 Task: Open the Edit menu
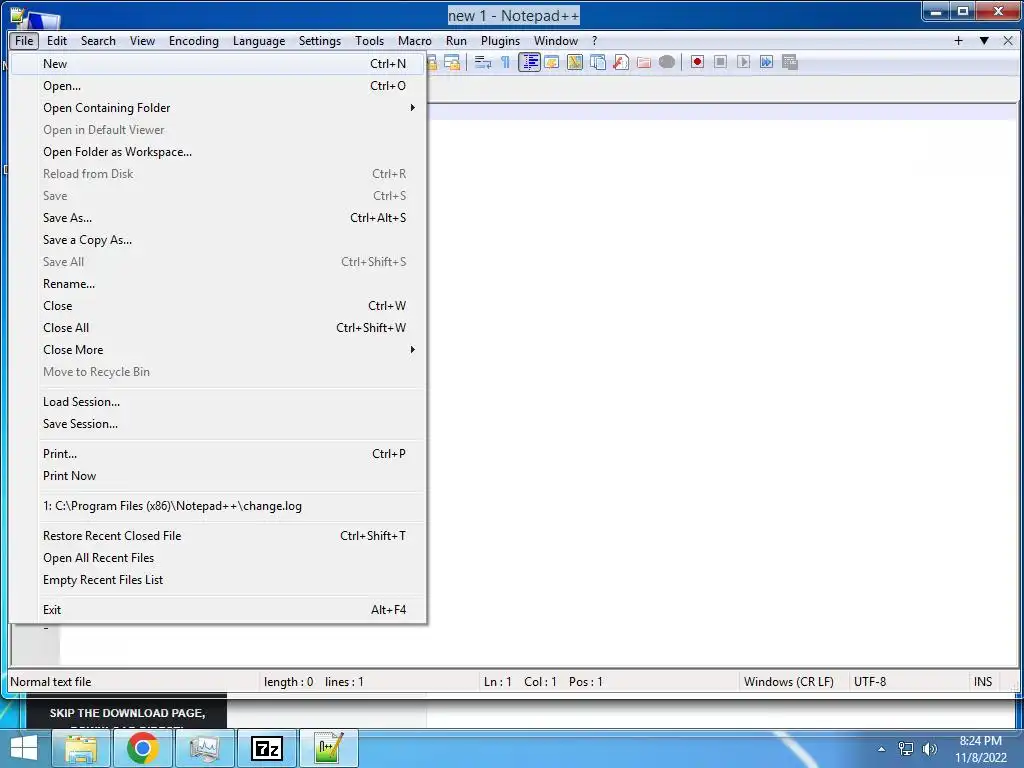57,40
